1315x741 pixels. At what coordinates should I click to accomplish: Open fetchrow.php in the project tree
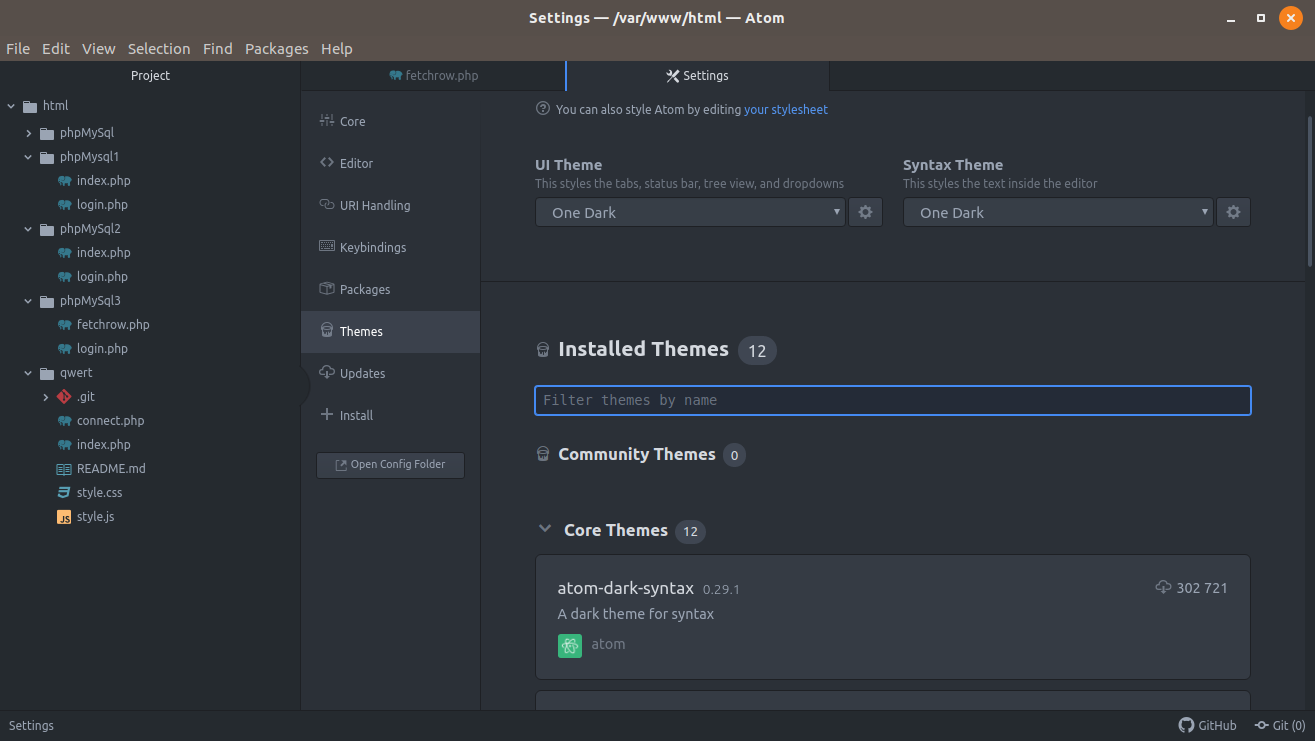click(x=113, y=325)
